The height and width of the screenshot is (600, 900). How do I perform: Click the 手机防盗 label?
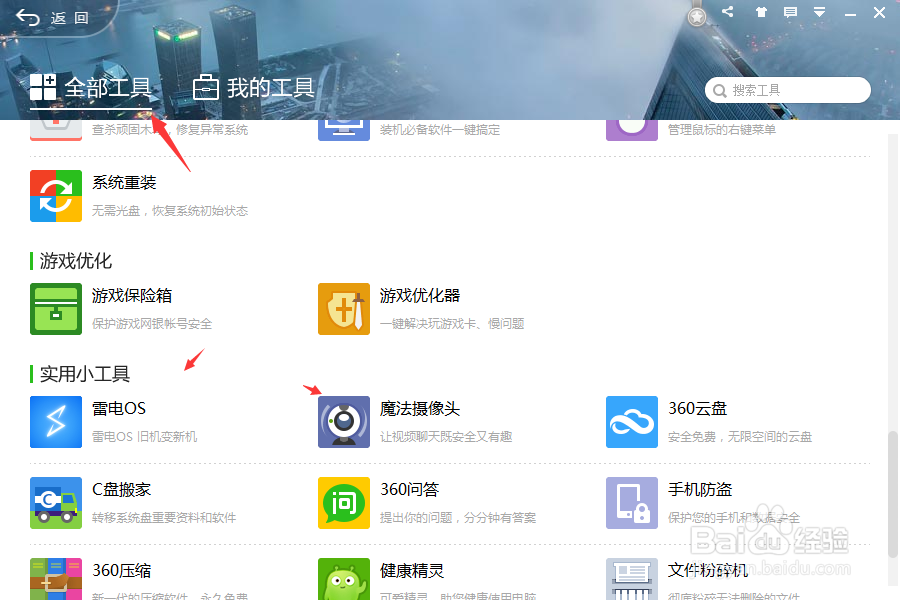tap(700, 490)
